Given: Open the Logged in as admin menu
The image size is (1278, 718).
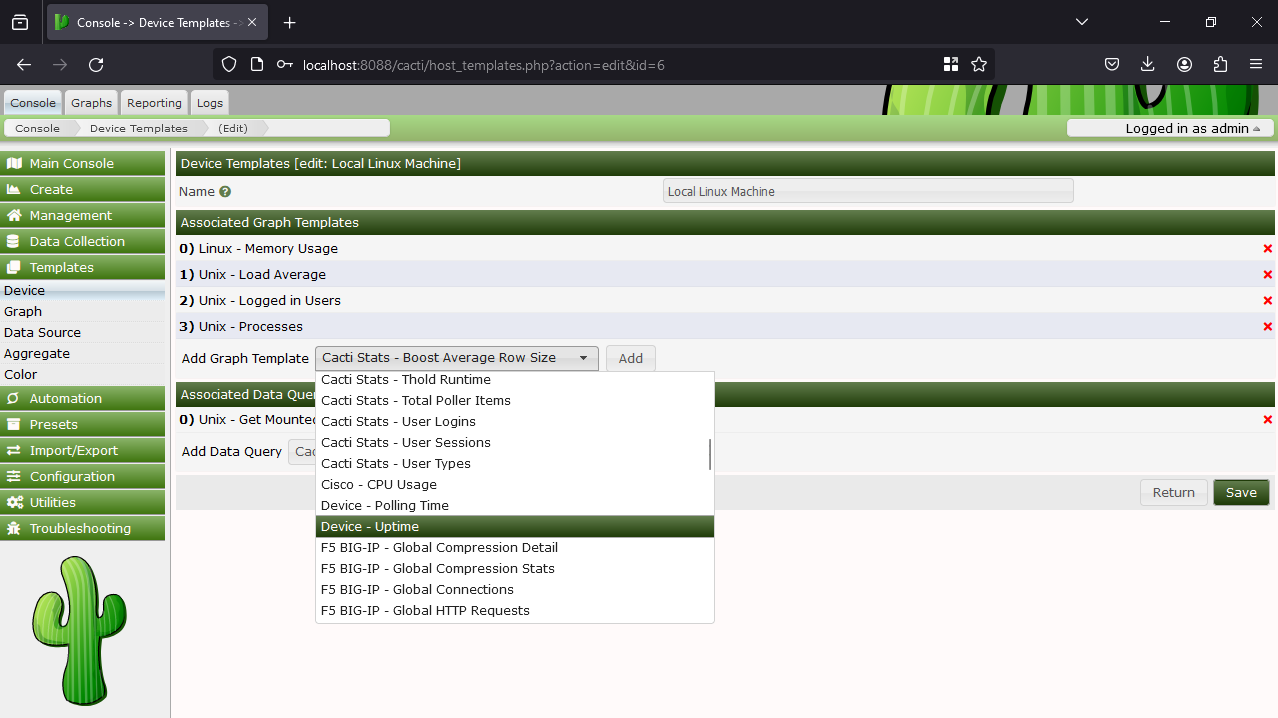Looking at the screenshot, I should pyautogui.click(x=1170, y=128).
